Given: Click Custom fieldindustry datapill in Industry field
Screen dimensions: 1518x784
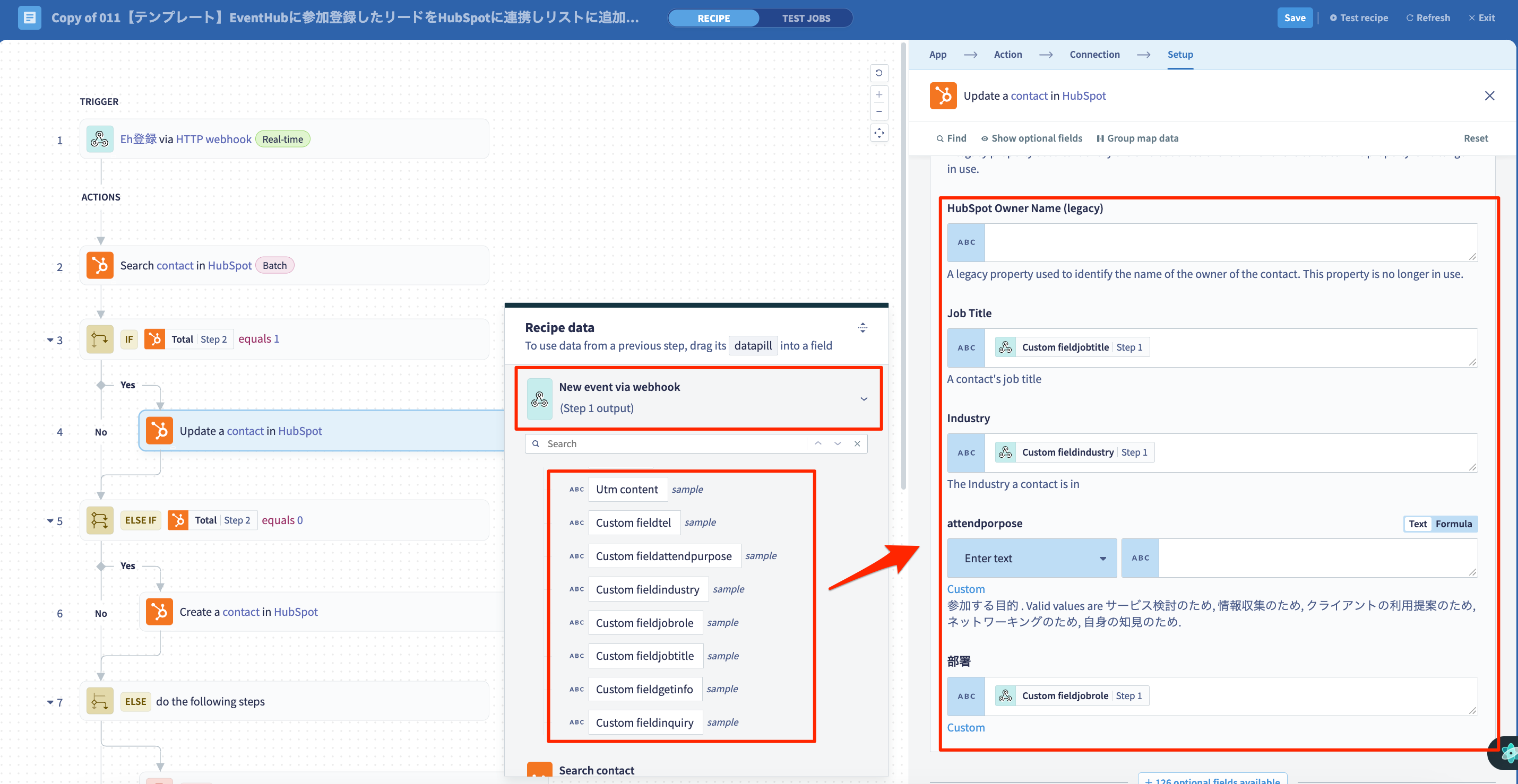Looking at the screenshot, I should pyautogui.click(x=1074, y=452).
